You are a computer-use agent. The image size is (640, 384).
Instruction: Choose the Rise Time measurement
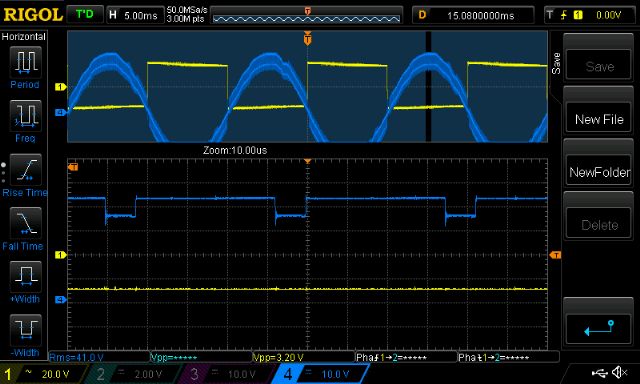(25, 170)
